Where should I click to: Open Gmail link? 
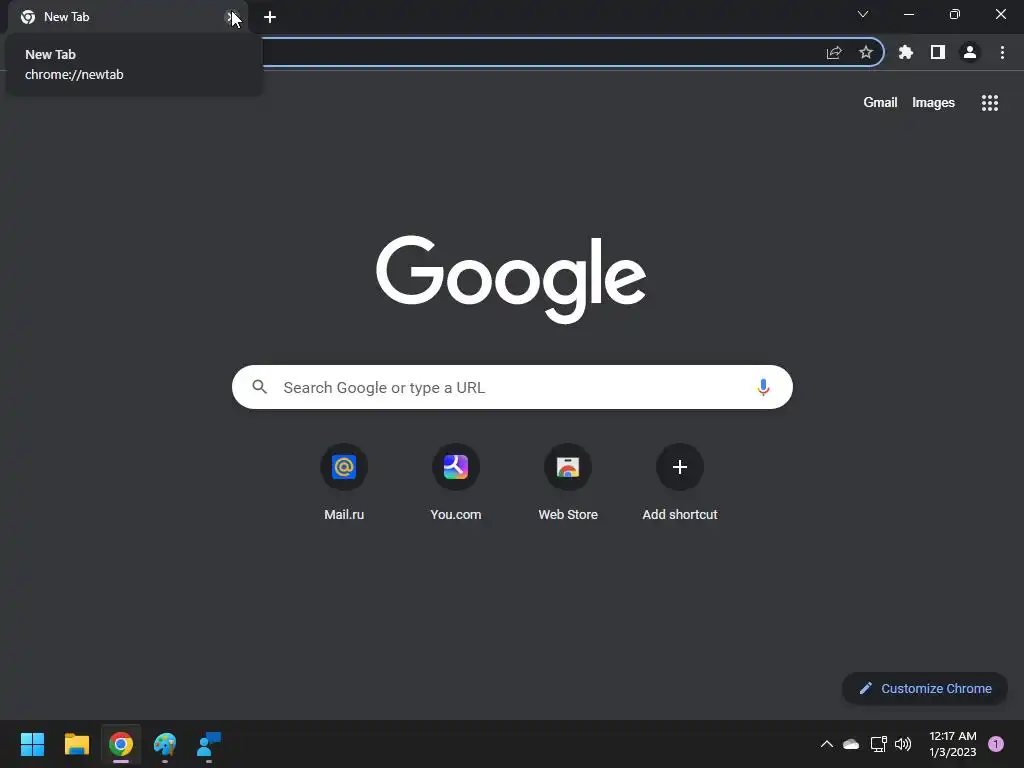click(880, 103)
